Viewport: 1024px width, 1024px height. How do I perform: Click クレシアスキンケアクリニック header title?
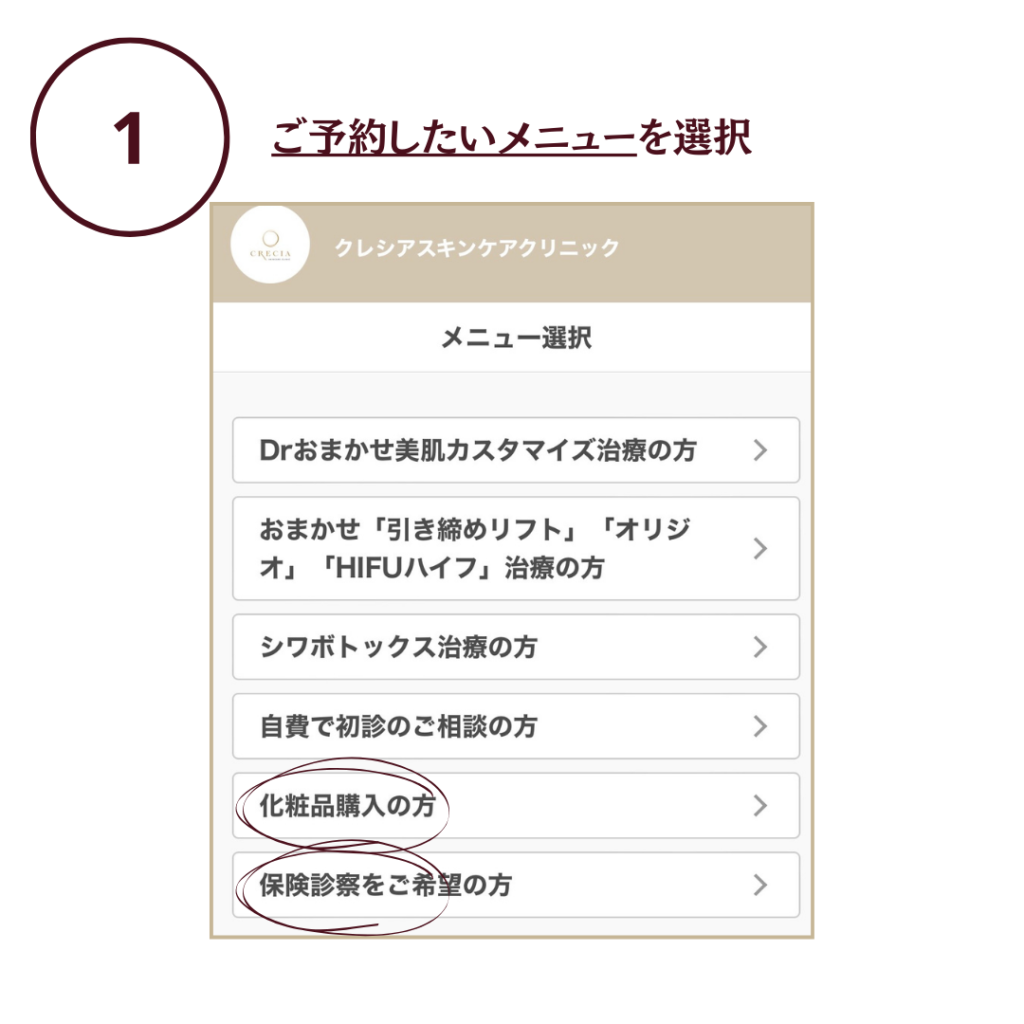pyautogui.click(x=477, y=248)
